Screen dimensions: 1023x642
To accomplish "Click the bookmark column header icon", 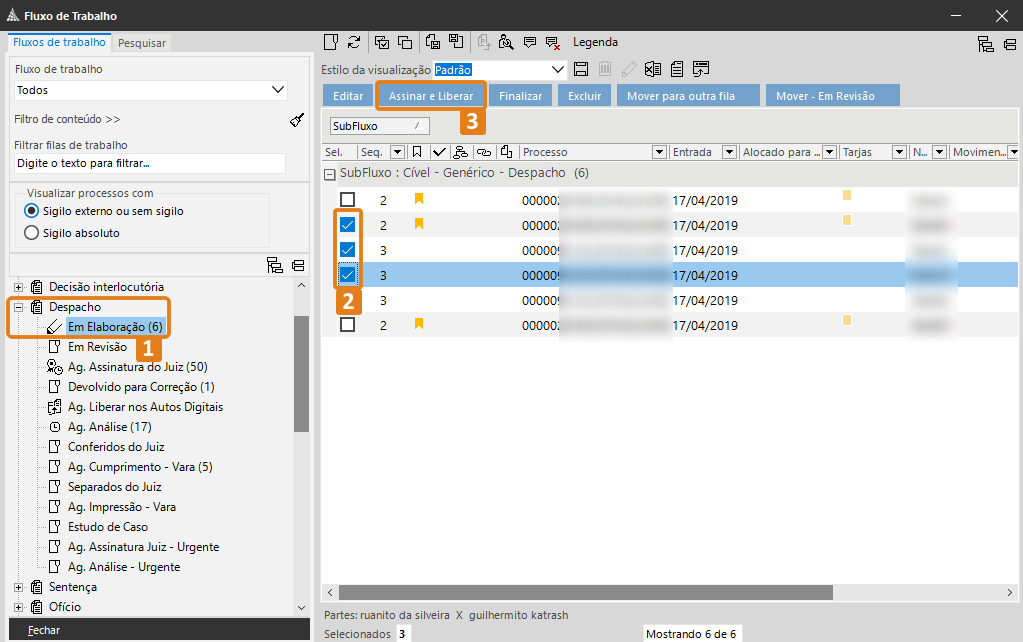I will [x=417, y=152].
